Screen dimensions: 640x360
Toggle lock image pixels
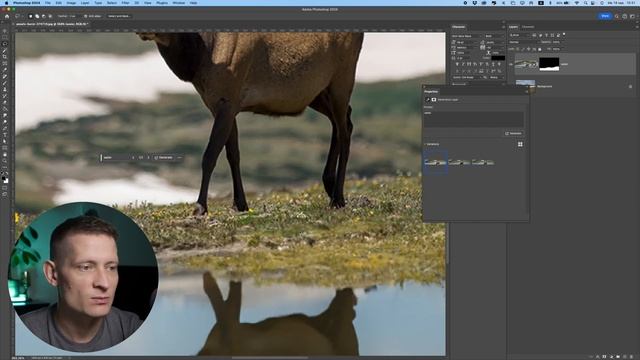pos(523,49)
